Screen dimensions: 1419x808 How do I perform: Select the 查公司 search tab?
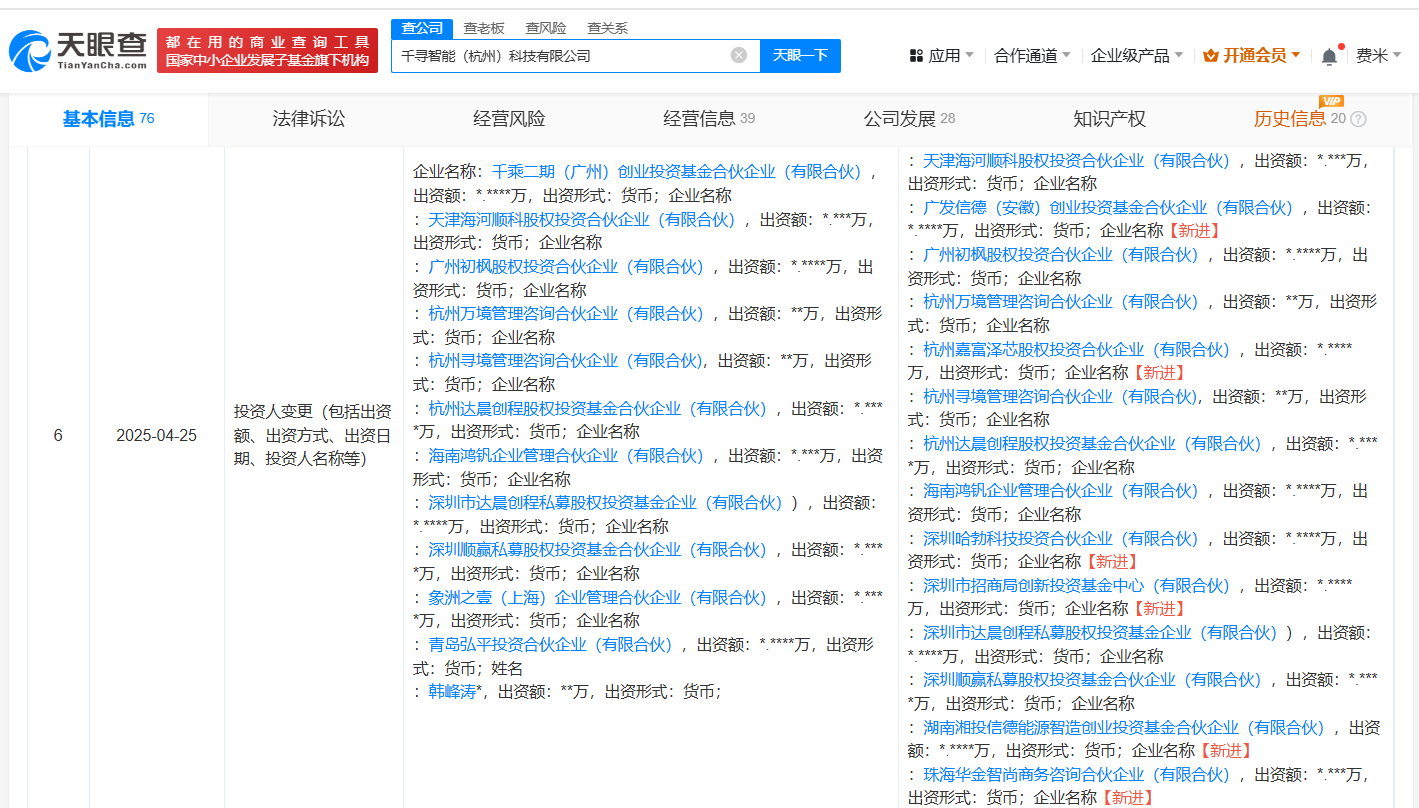click(x=422, y=28)
